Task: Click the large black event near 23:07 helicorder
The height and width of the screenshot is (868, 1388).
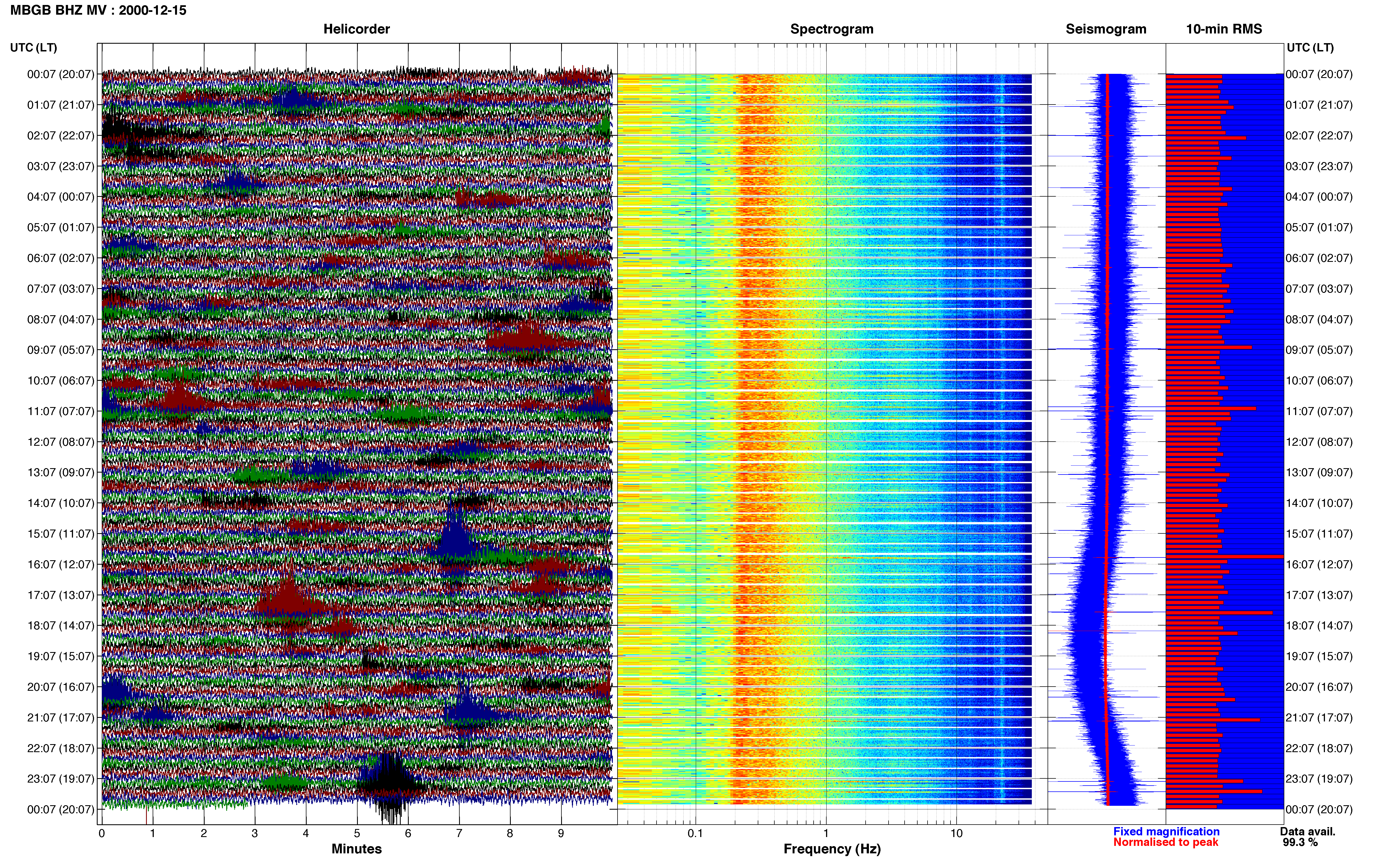Action: pyautogui.click(x=392, y=786)
